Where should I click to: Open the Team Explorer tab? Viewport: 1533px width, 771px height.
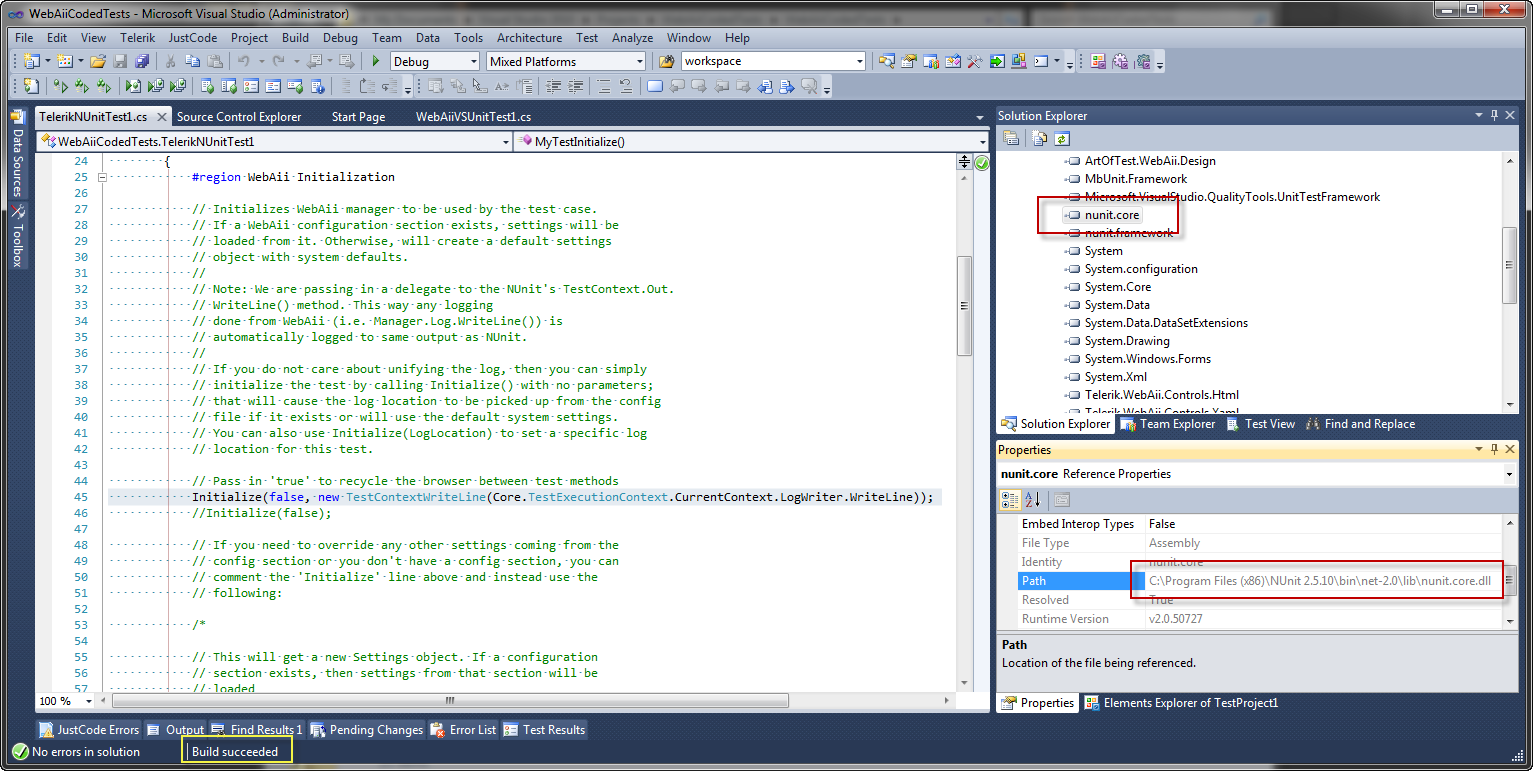click(x=1167, y=424)
